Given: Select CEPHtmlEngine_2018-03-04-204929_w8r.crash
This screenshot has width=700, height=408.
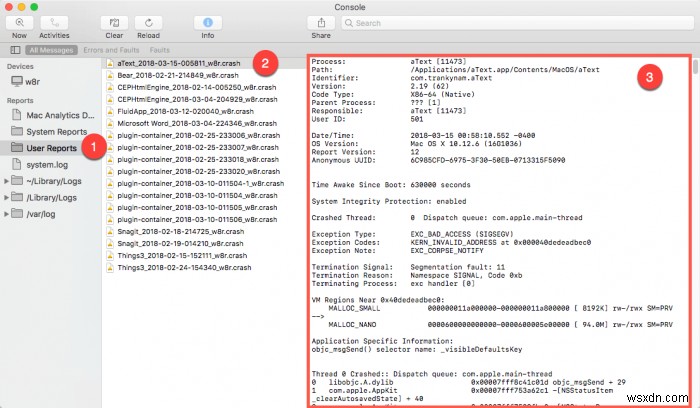Looking at the screenshot, I should [197, 100].
